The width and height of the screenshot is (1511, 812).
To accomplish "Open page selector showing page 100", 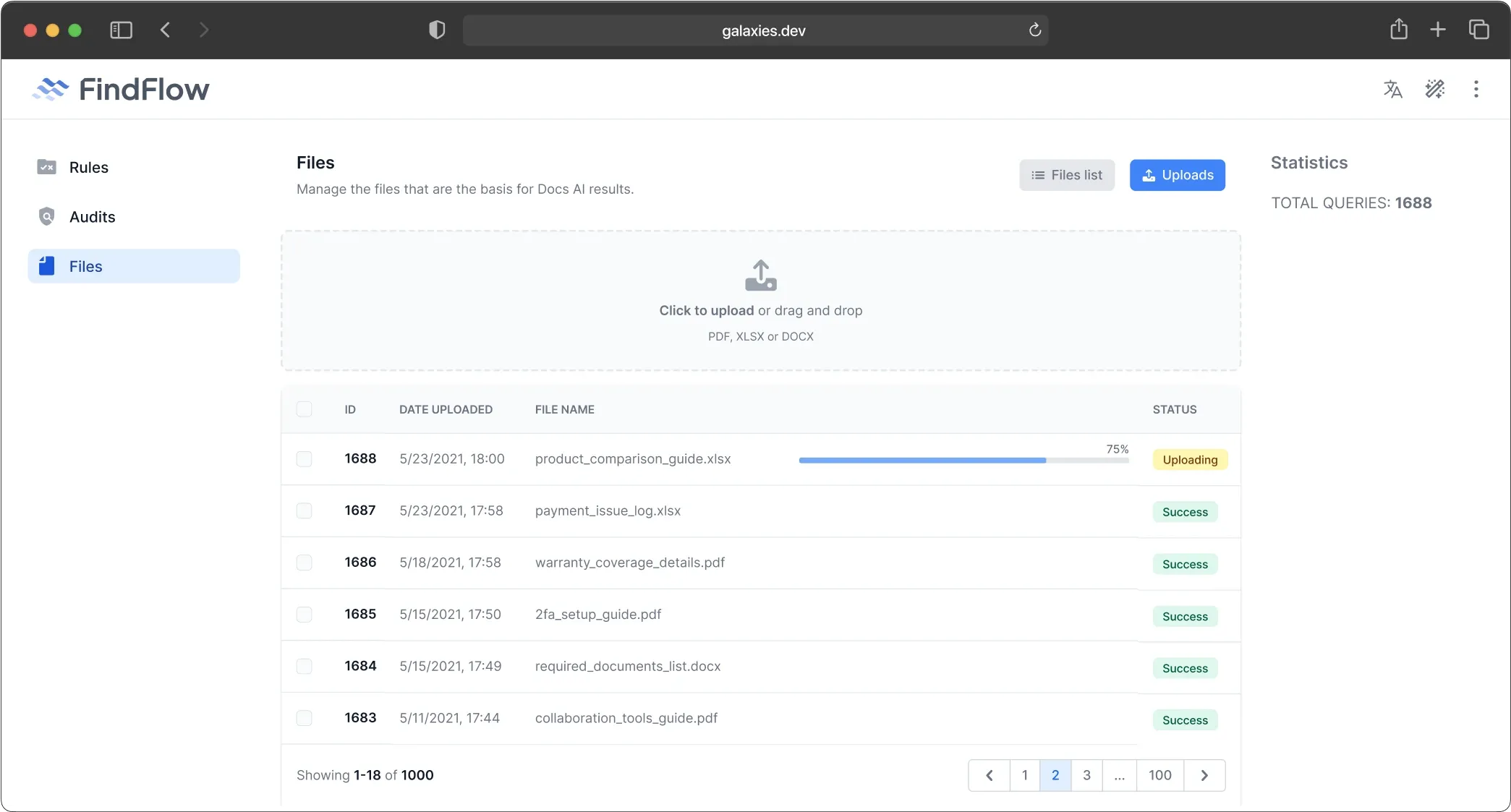I will click(1159, 774).
